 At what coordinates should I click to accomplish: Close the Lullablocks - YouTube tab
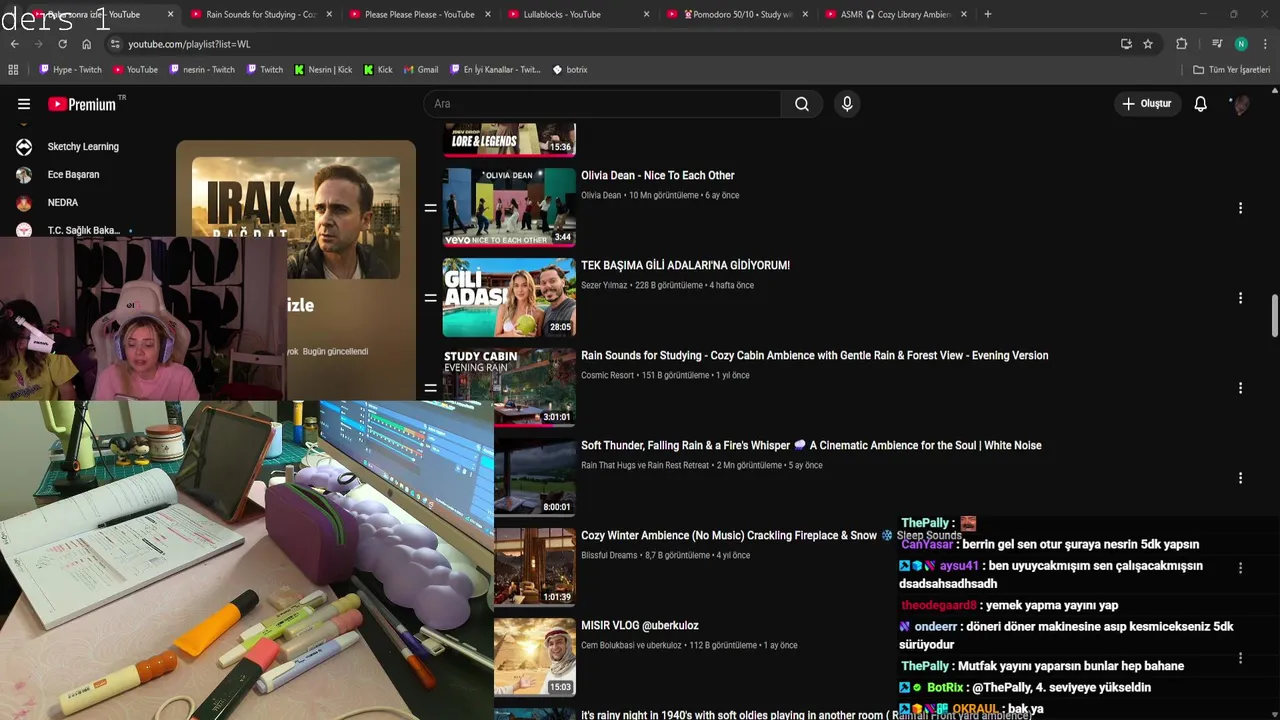coord(646,14)
